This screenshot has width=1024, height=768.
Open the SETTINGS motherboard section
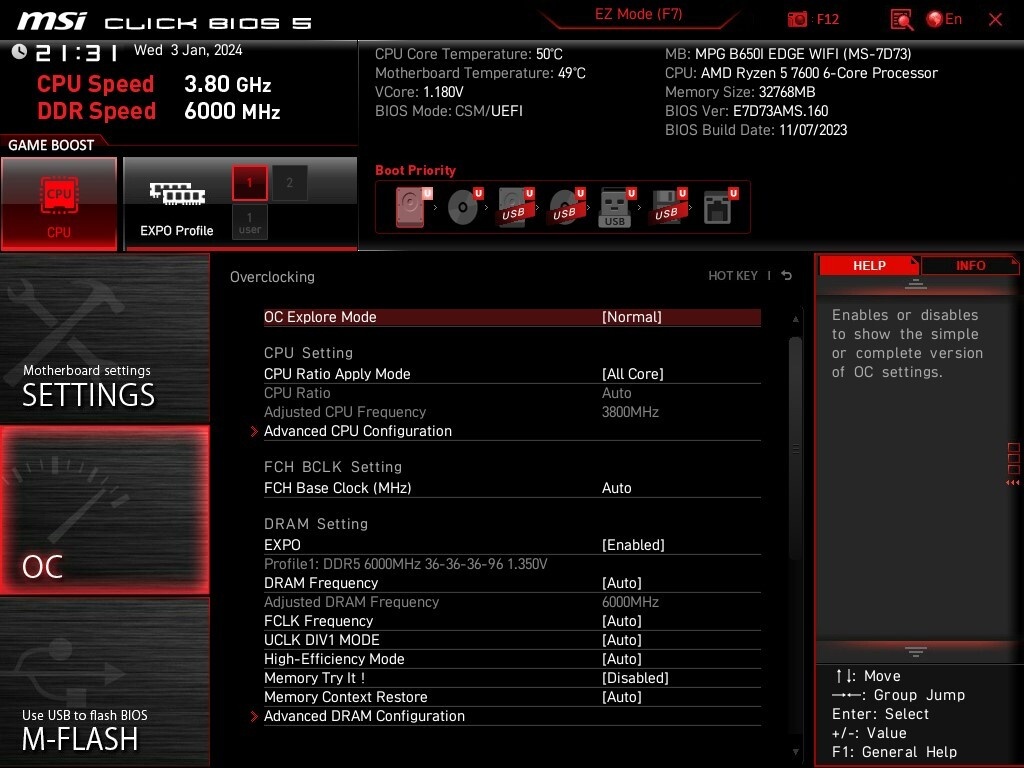point(104,338)
